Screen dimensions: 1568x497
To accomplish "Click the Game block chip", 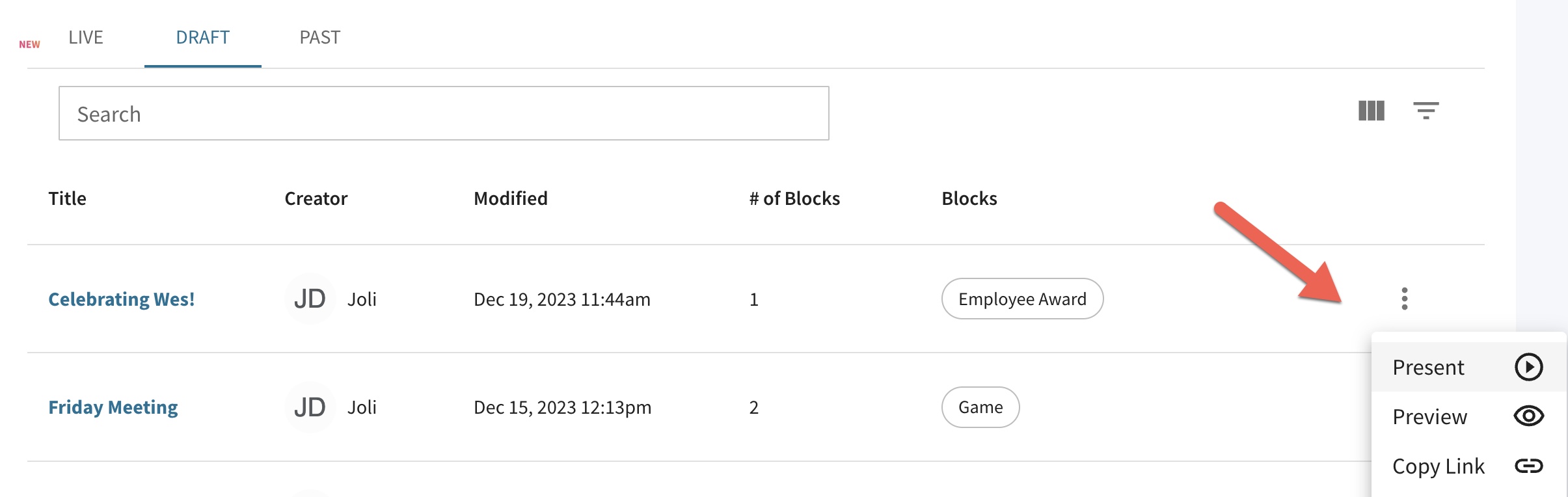I will [x=980, y=407].
